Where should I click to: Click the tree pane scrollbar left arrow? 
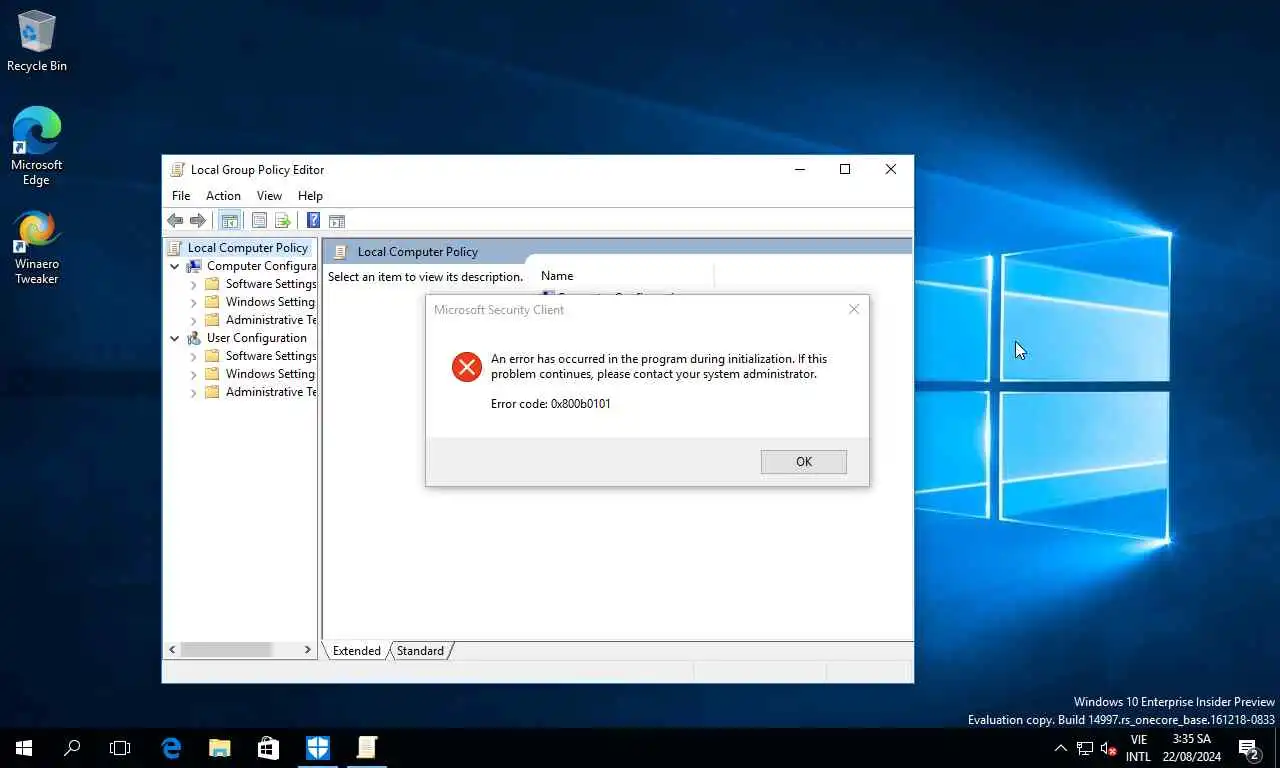click(x=172, y=650)
